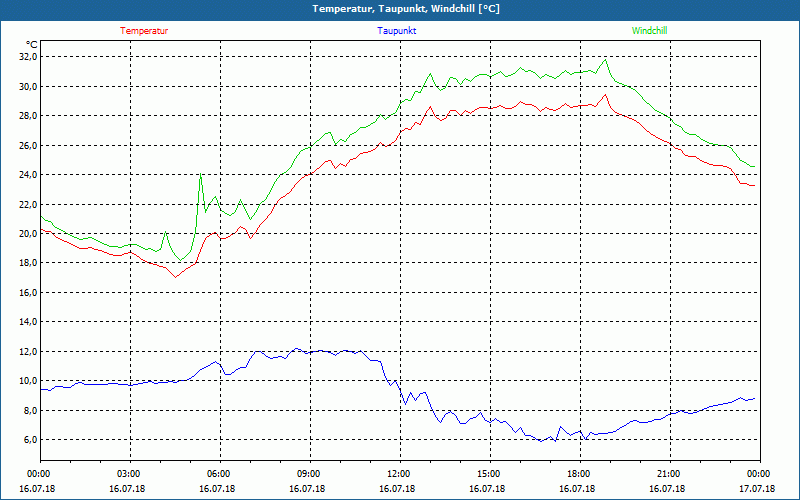Viewport: 800px width, 500px height.
Task: Click the 28,0 y-axis value
Action: click(x=29, y=116)
